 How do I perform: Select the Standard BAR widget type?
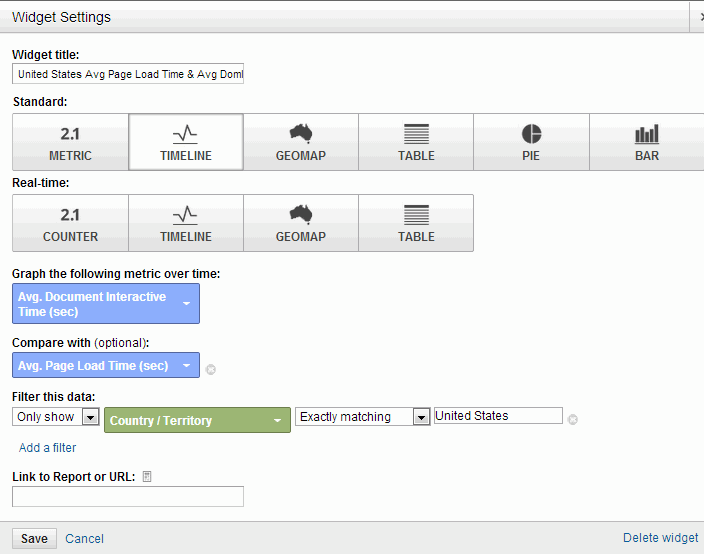(x=647, y=142)
